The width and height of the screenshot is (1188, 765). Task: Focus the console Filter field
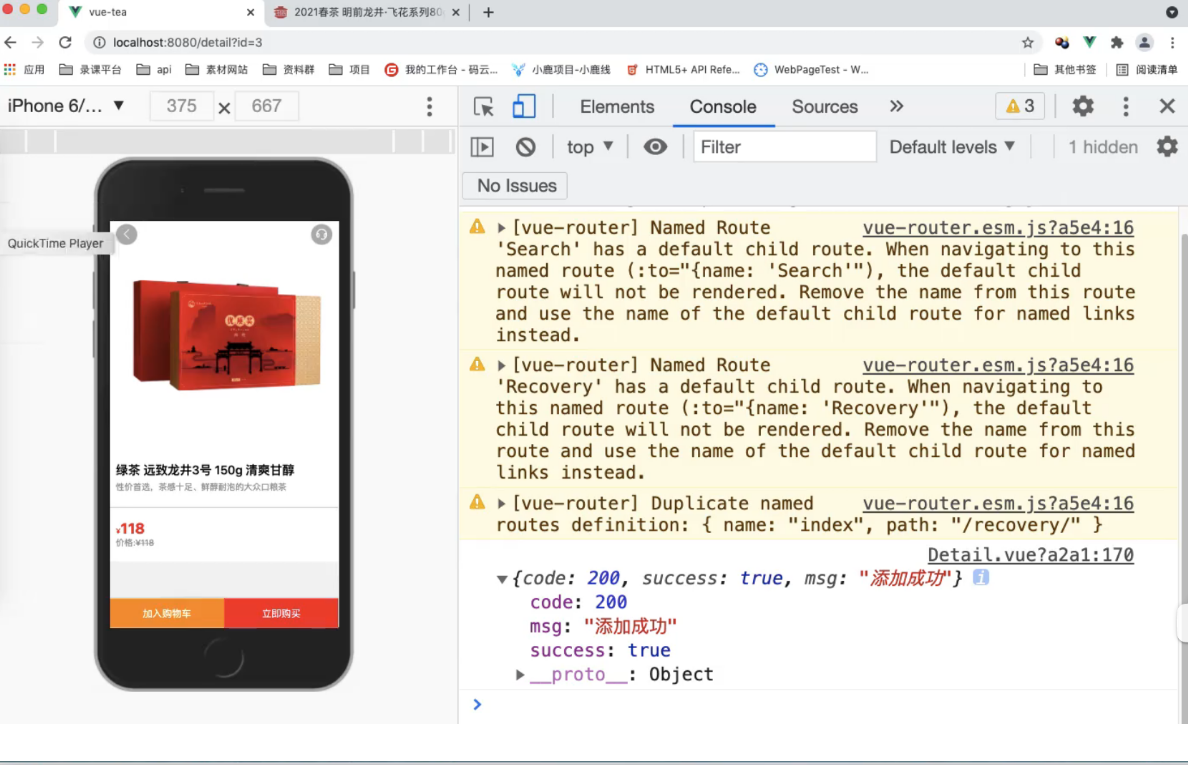784,147
